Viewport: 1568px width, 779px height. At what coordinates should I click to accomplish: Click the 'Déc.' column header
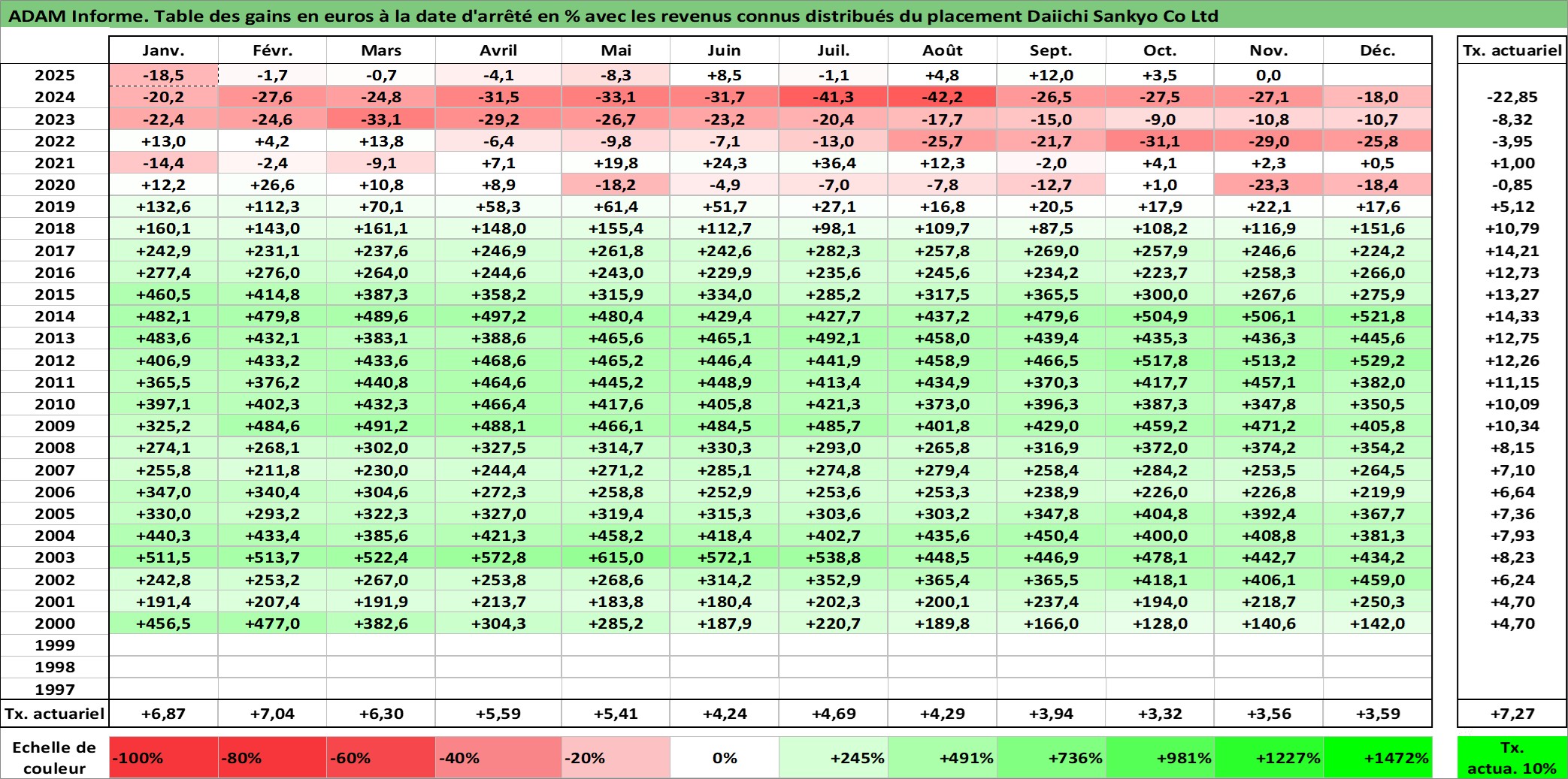tap(1378, 50)
